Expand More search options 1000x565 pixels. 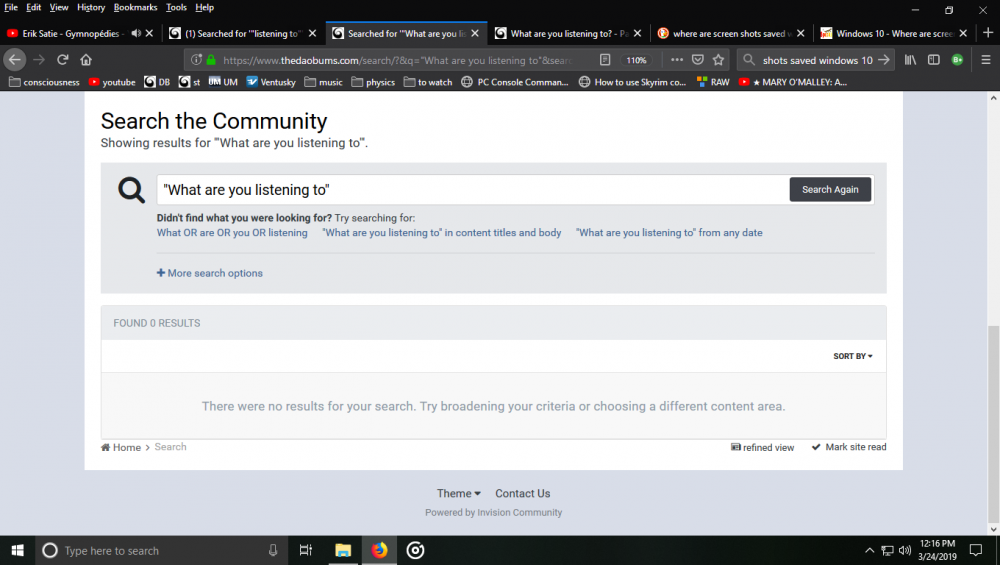click(210, 273)
